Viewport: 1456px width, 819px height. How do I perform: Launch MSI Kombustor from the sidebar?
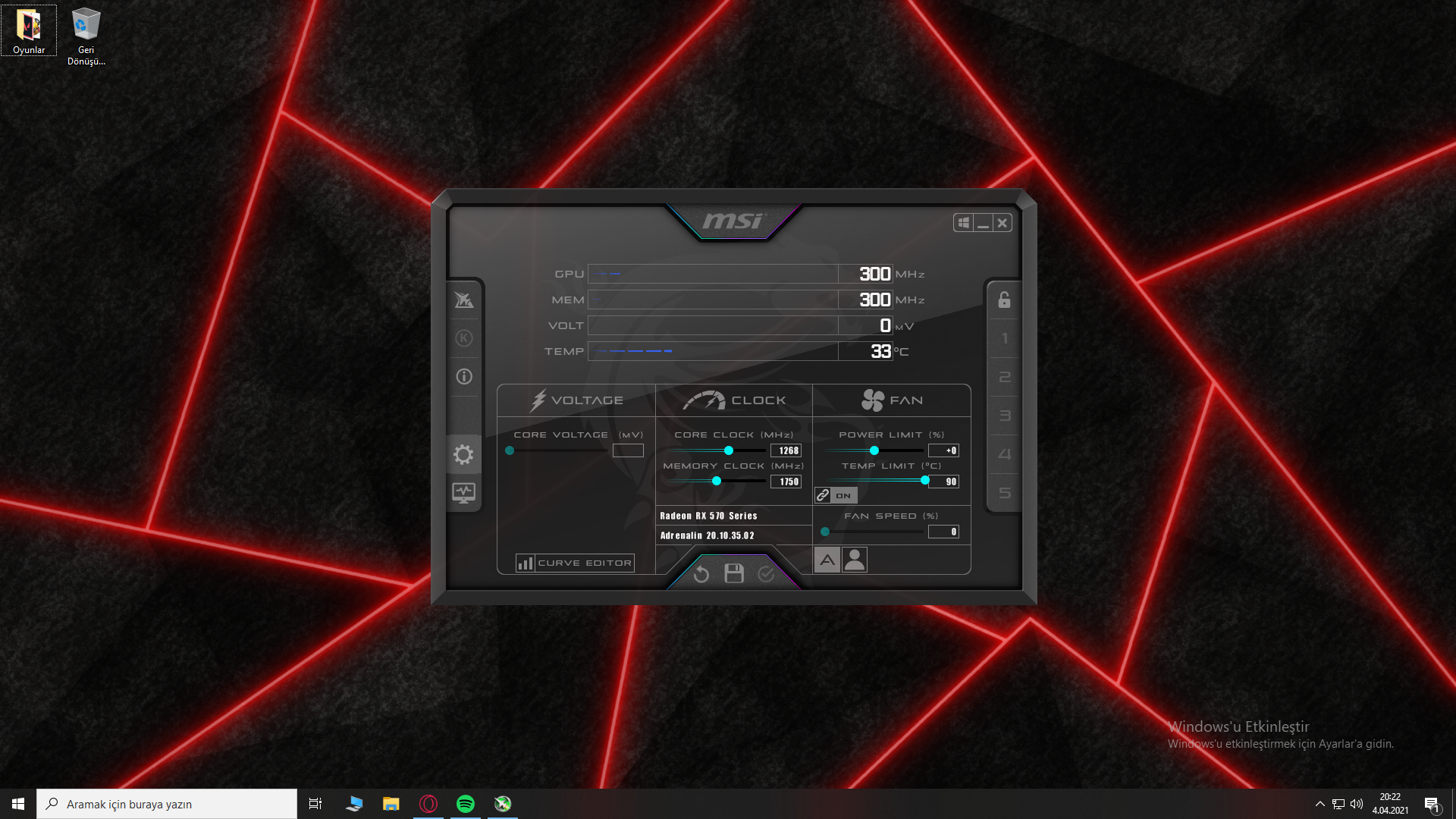(464, 338)
